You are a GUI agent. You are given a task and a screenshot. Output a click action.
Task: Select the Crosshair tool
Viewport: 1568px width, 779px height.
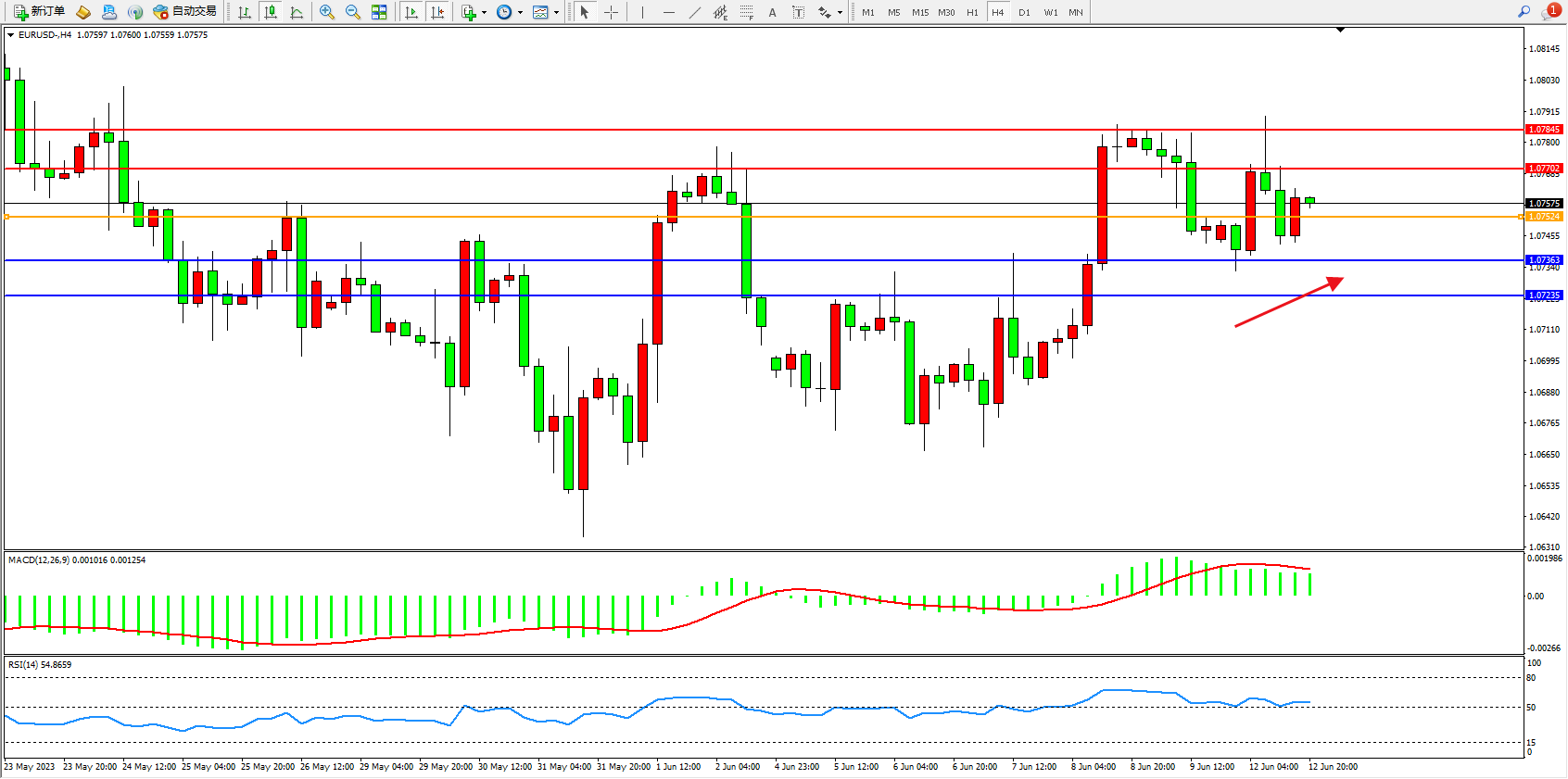612,12
